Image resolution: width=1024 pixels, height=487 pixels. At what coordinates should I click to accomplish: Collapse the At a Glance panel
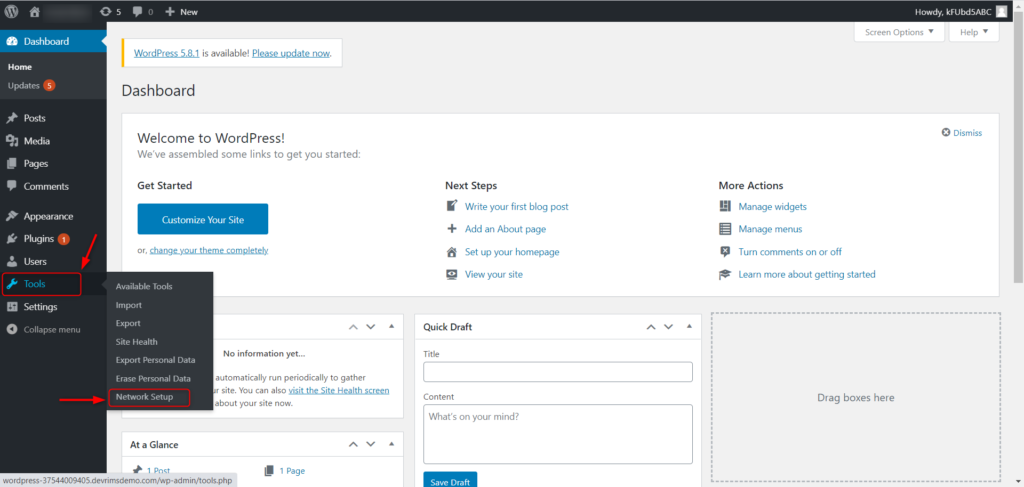(391, 444)
